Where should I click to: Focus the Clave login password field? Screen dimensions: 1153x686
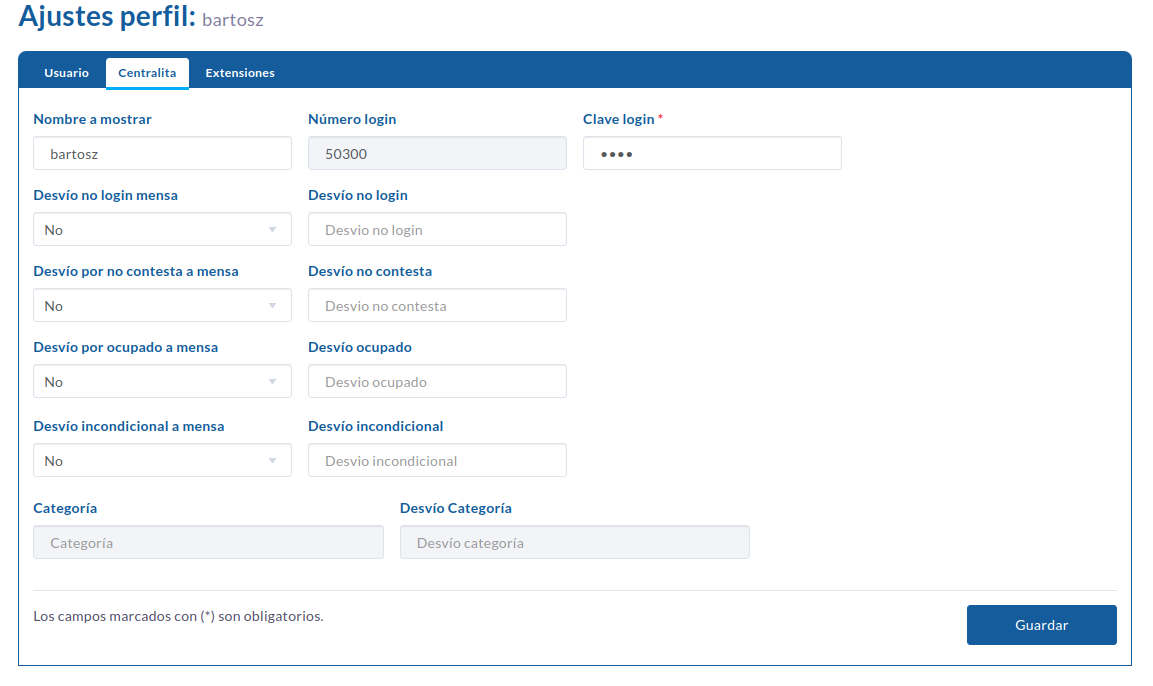[x=713, y=154]
